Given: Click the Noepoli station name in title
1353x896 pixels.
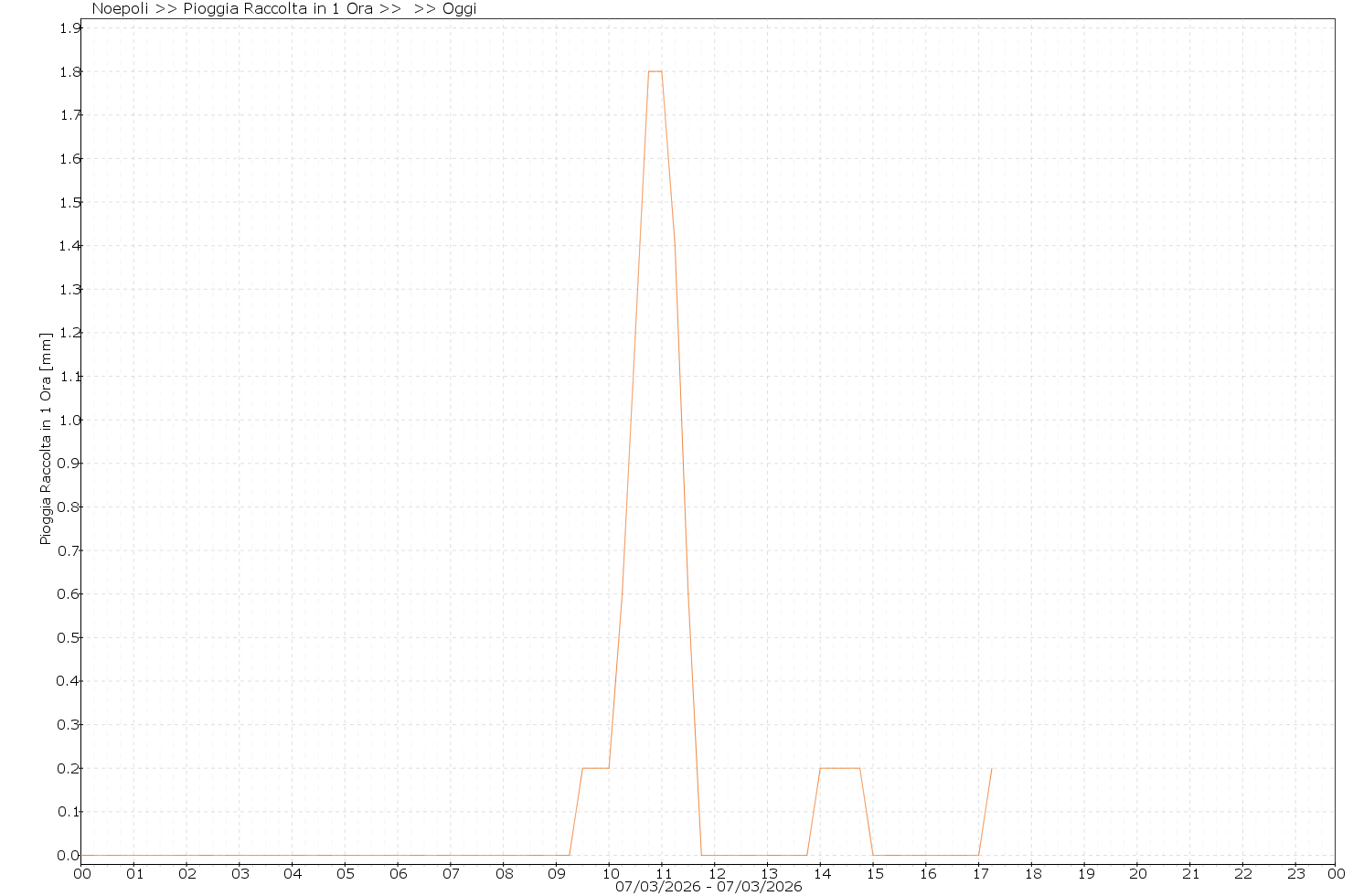Looking at the screenshot, I should [x=120, y=9].
